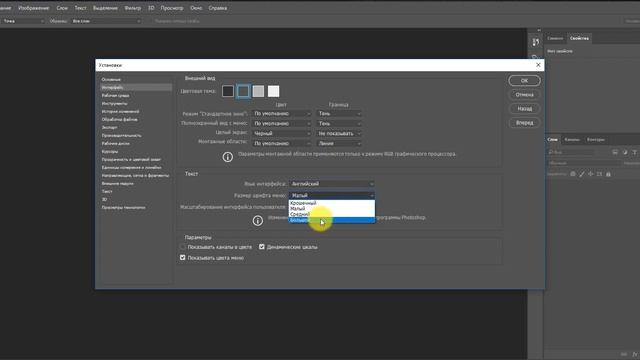Image resolution: width=640 pixels, height=360 pixels.
Task: Open Выделение menu in menu bar
Action: pos(105,8)
